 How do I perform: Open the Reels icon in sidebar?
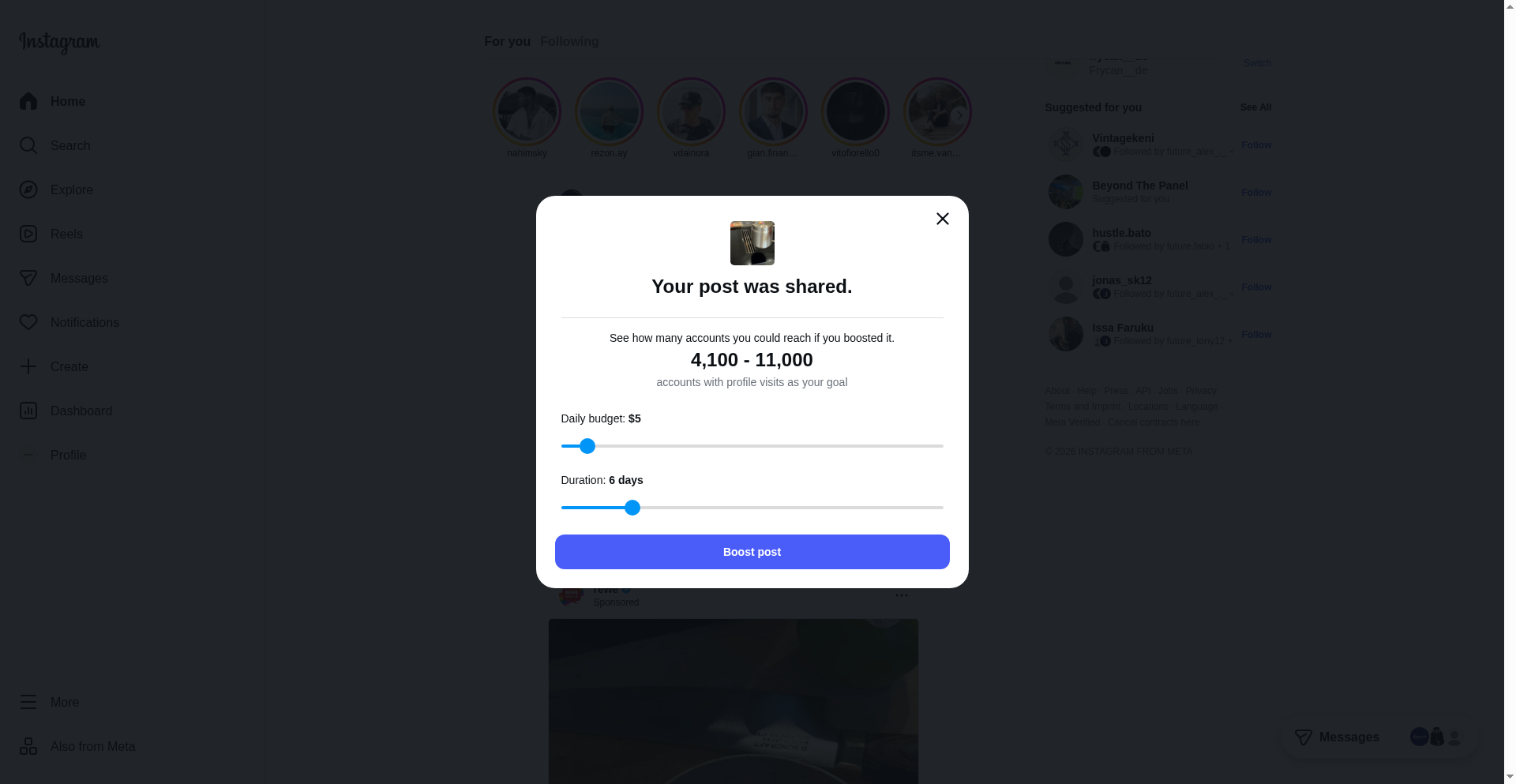point(28,234)
